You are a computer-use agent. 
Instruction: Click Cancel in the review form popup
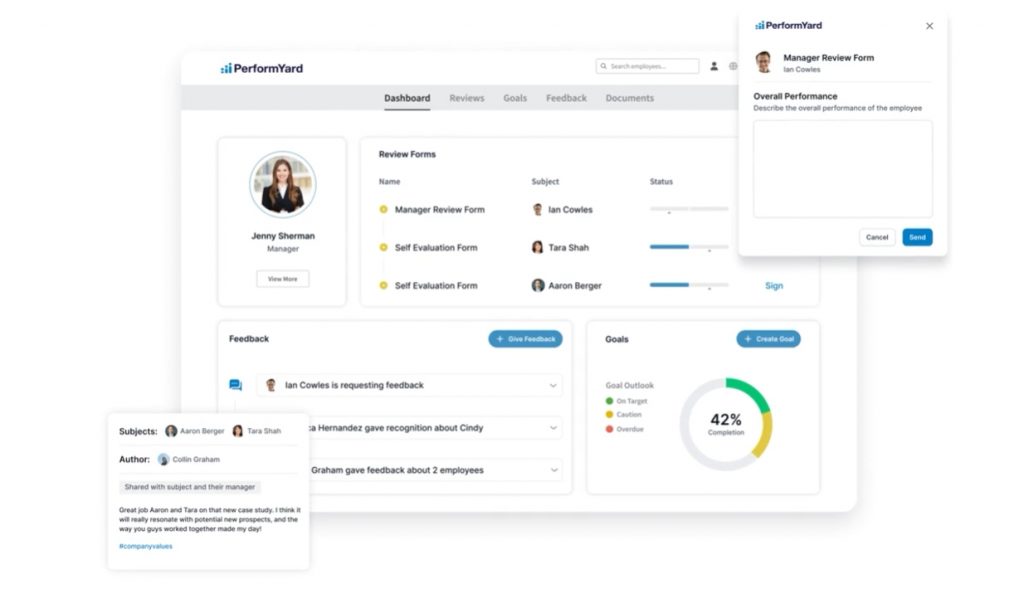click(877, 237)
